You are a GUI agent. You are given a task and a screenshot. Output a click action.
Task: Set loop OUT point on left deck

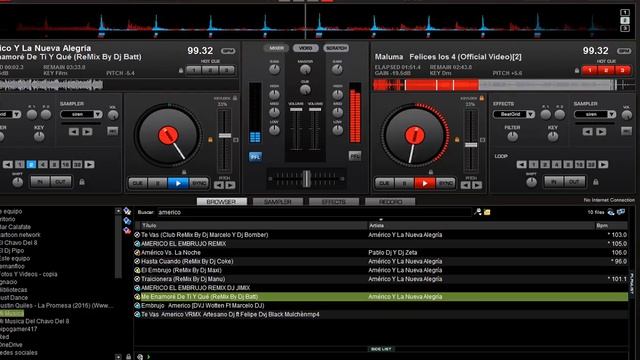coord(60,182)
